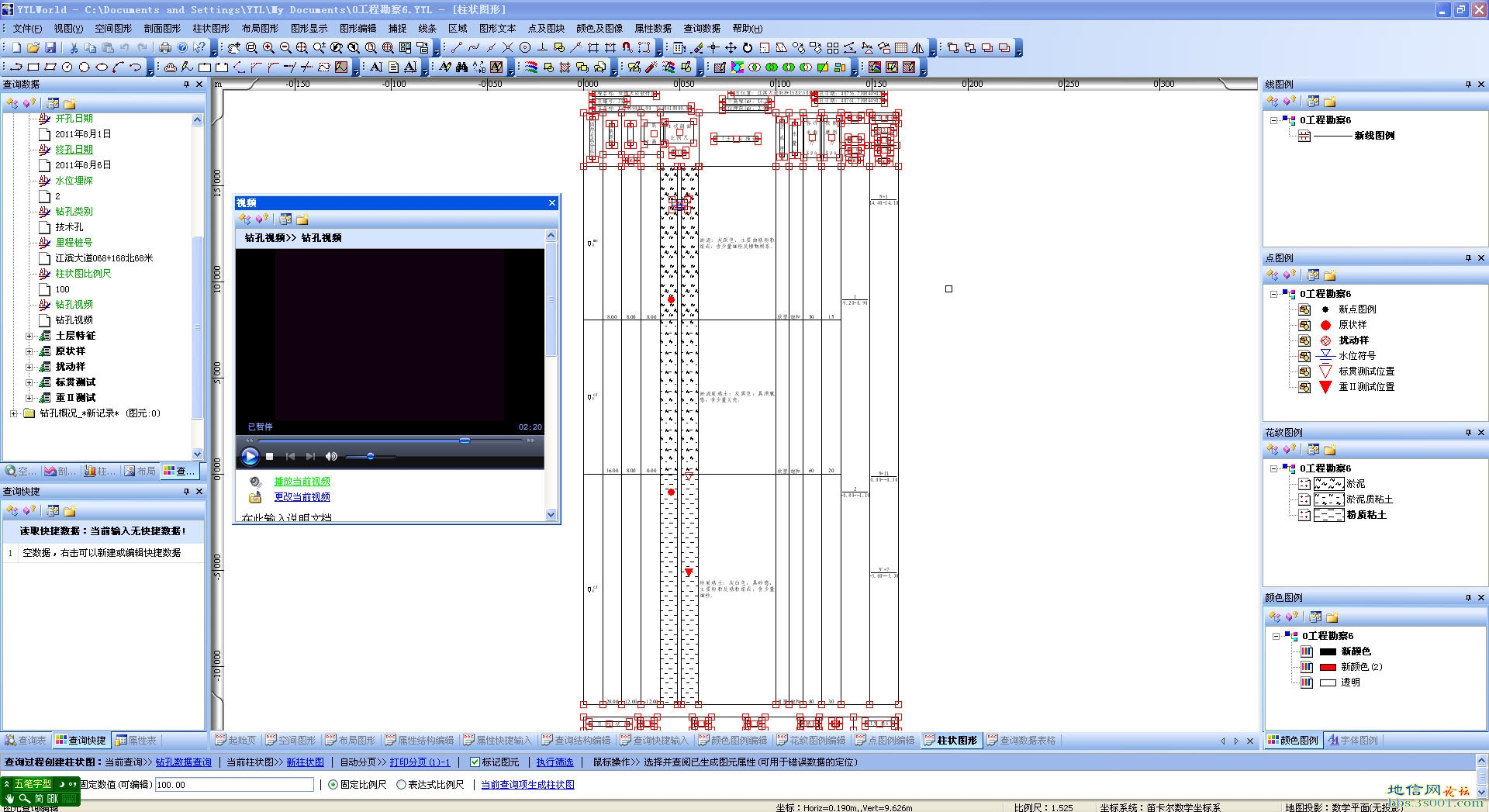Viewport: 1489px width, 812px height.
Task: Click the video play button
Action: click(250, 456)
